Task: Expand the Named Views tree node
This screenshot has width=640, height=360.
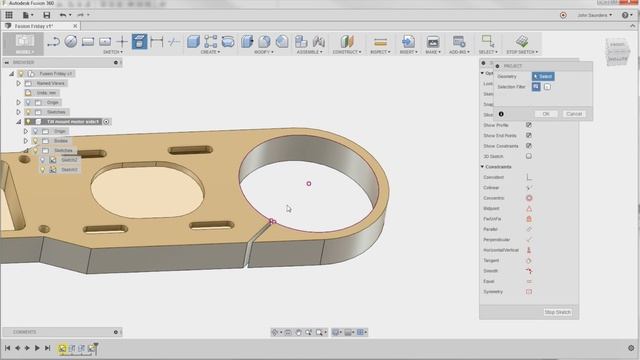Action: point(18,83)
